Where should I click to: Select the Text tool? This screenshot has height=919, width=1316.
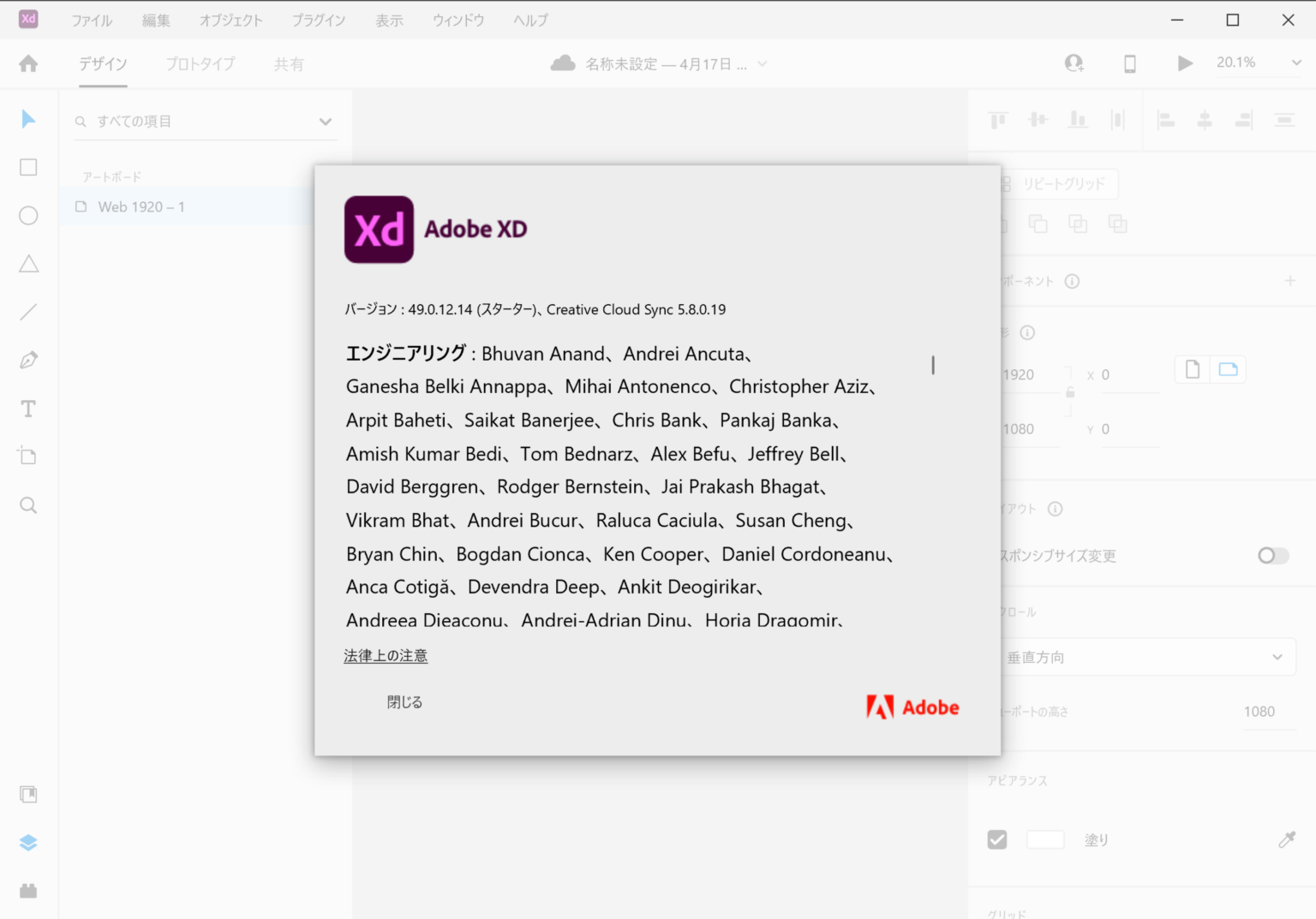[x=28, y=408]
